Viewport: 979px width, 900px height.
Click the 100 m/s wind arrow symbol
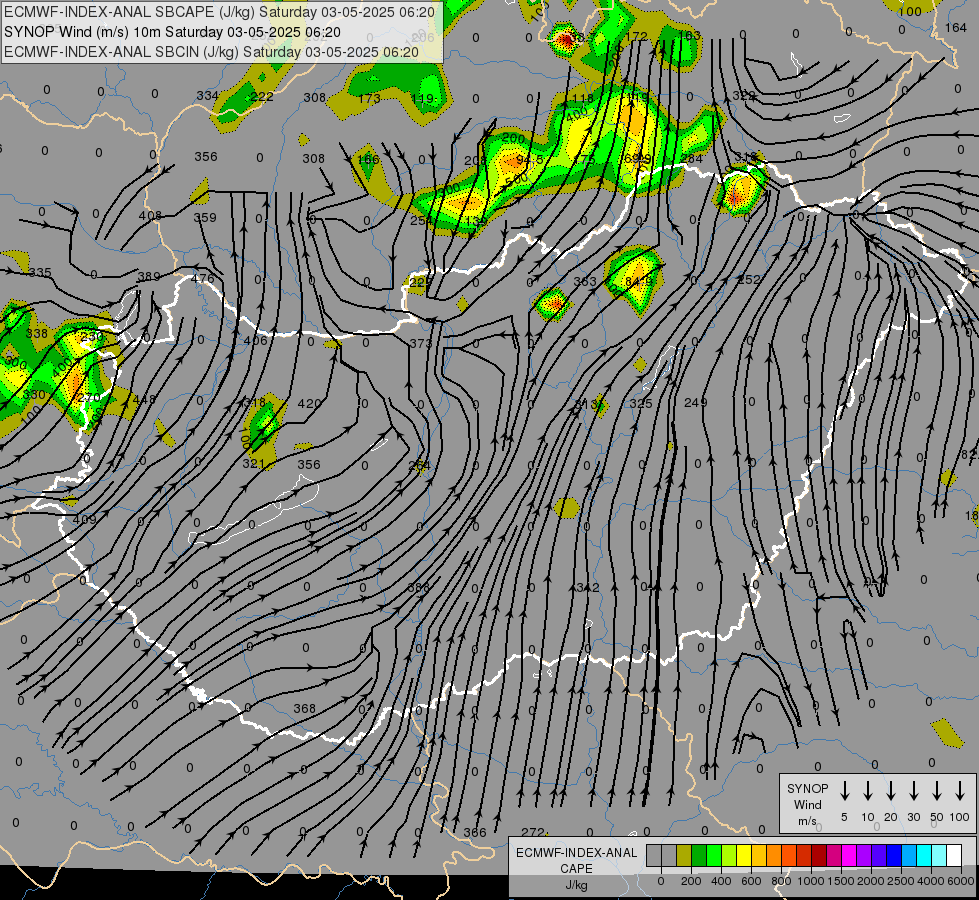click(960, 791)
